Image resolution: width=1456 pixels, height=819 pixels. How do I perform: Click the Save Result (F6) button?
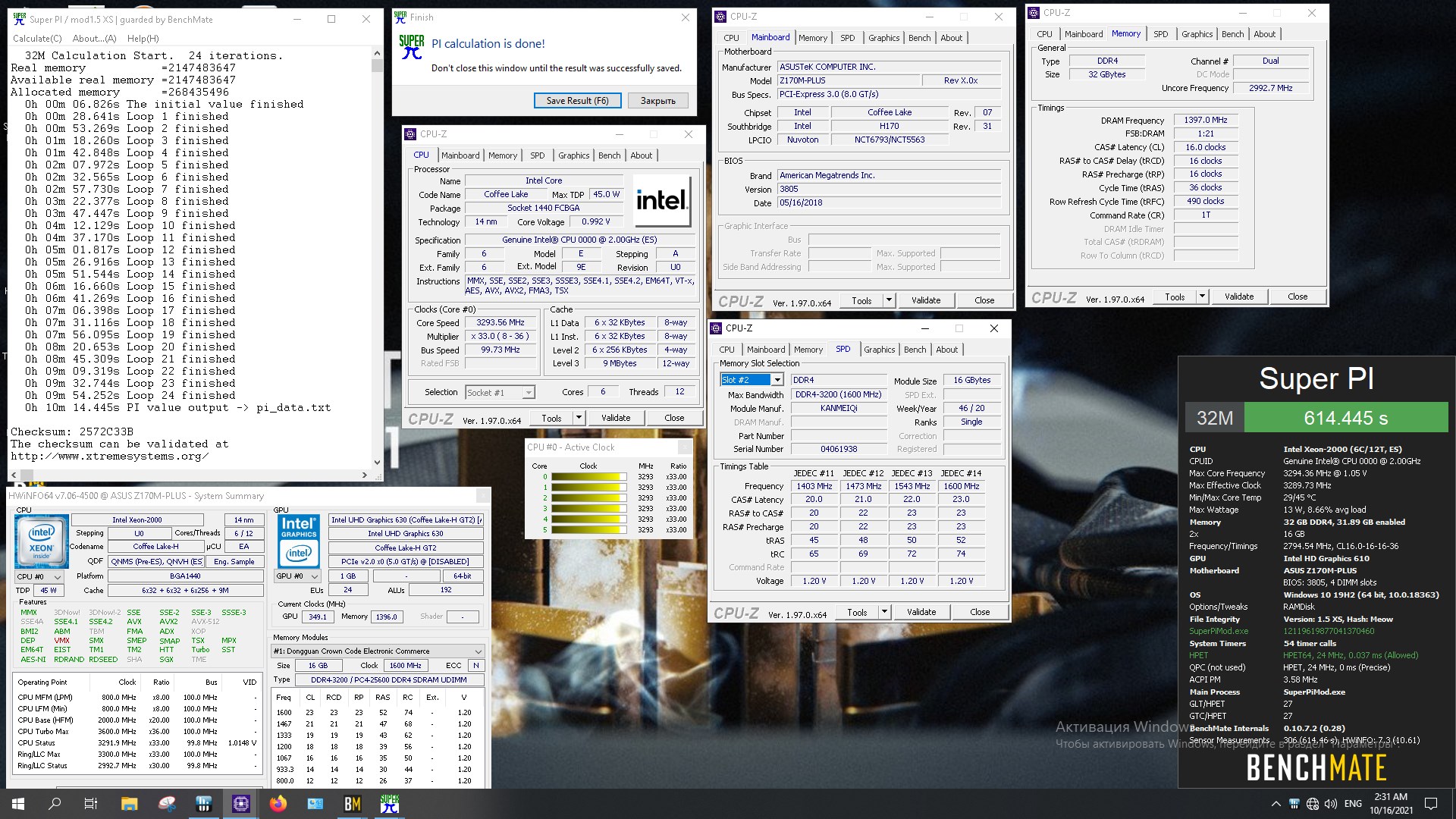click(577, 101)
